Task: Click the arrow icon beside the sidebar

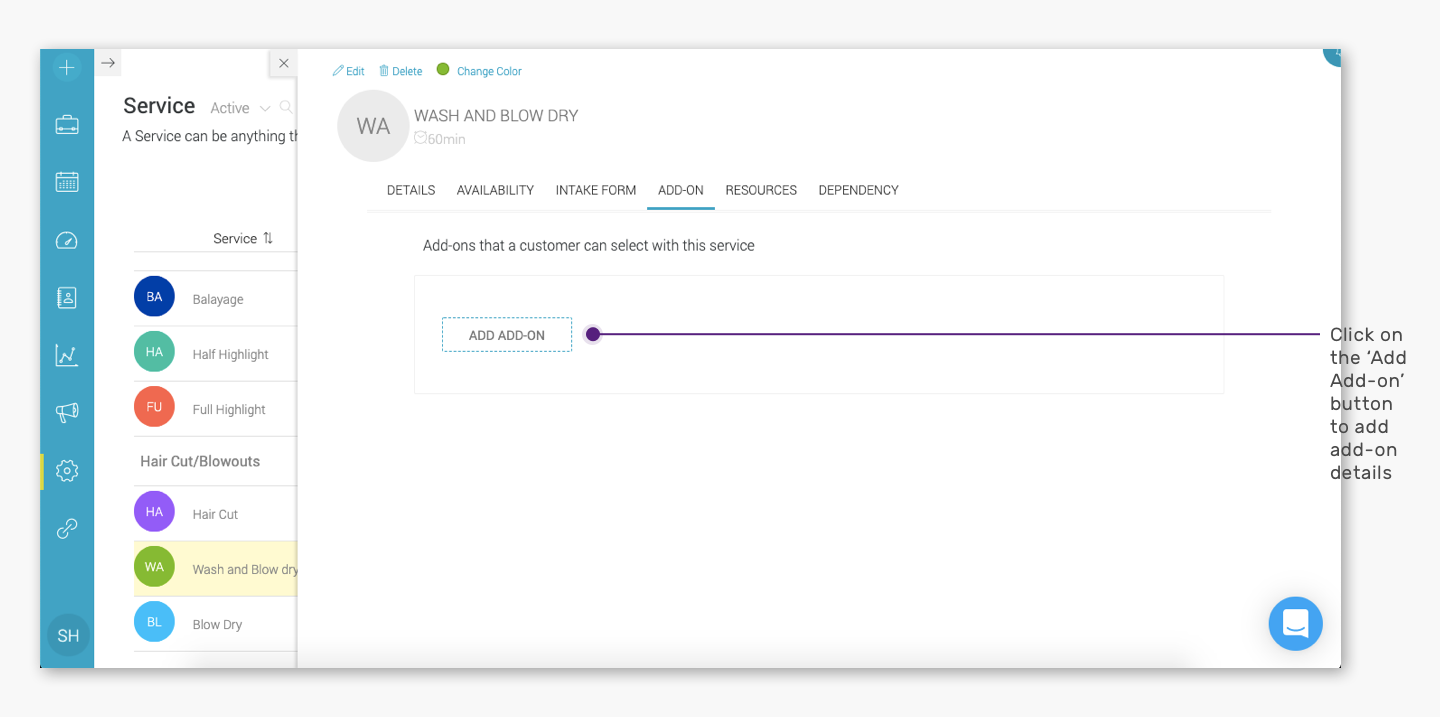Action: coord(109,63)
